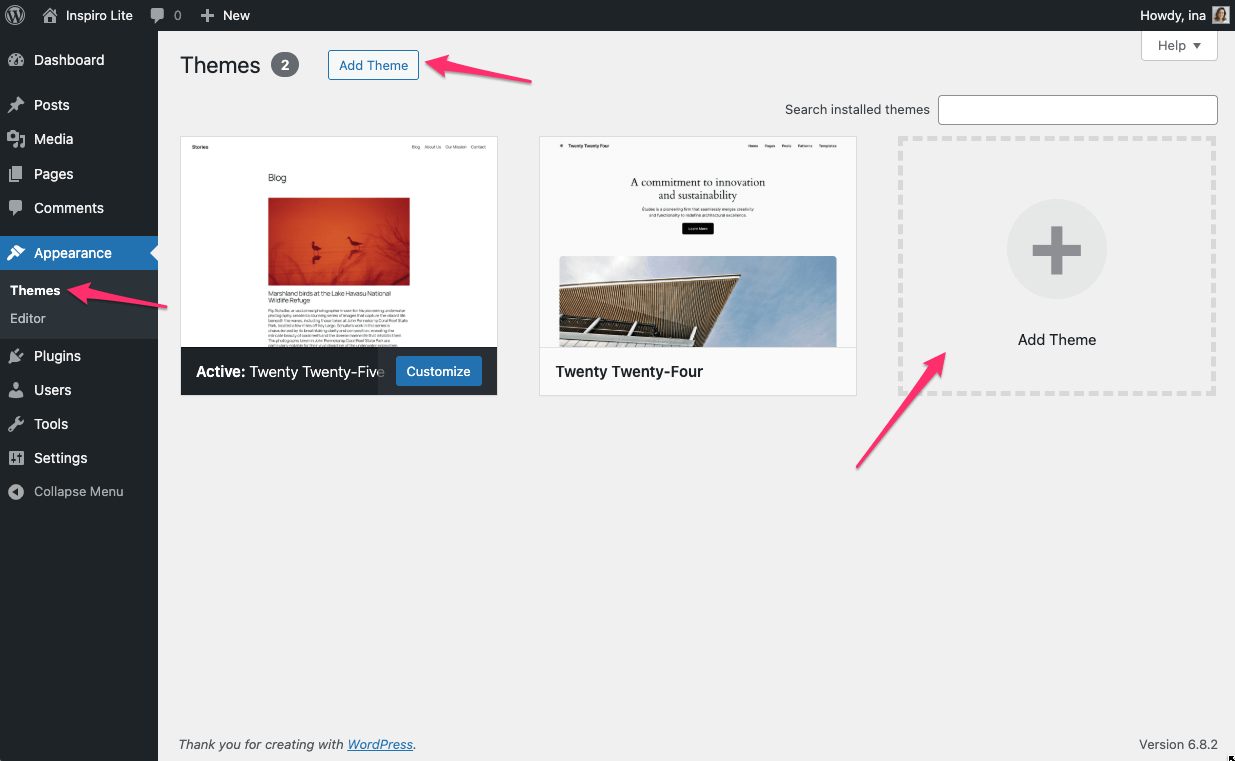Click the Tools wrench icon in sidebar
This screenshot has height=761, width=1235.
[x=16, y=424]
